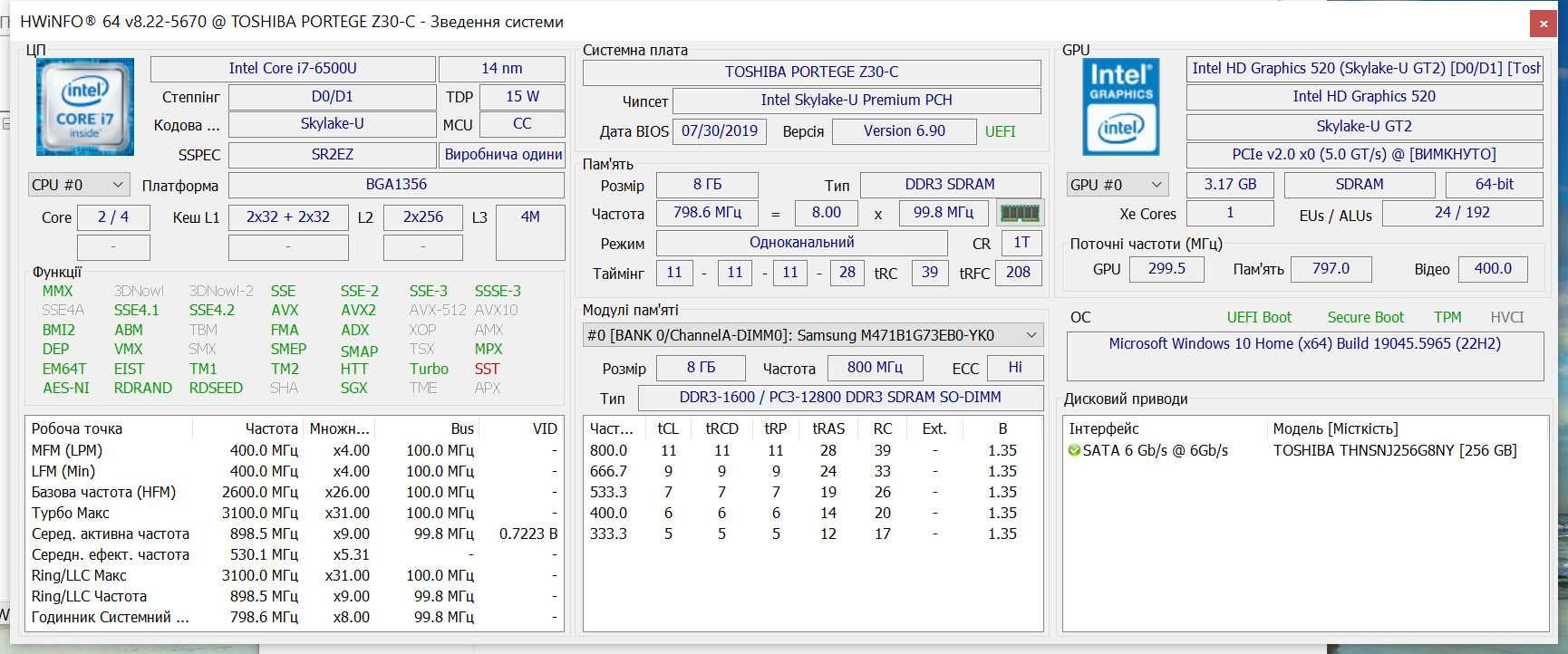This screenshot has width=1568, height=654.
Task: Click the memory module chip icon
Action: tap(1020, 214)
